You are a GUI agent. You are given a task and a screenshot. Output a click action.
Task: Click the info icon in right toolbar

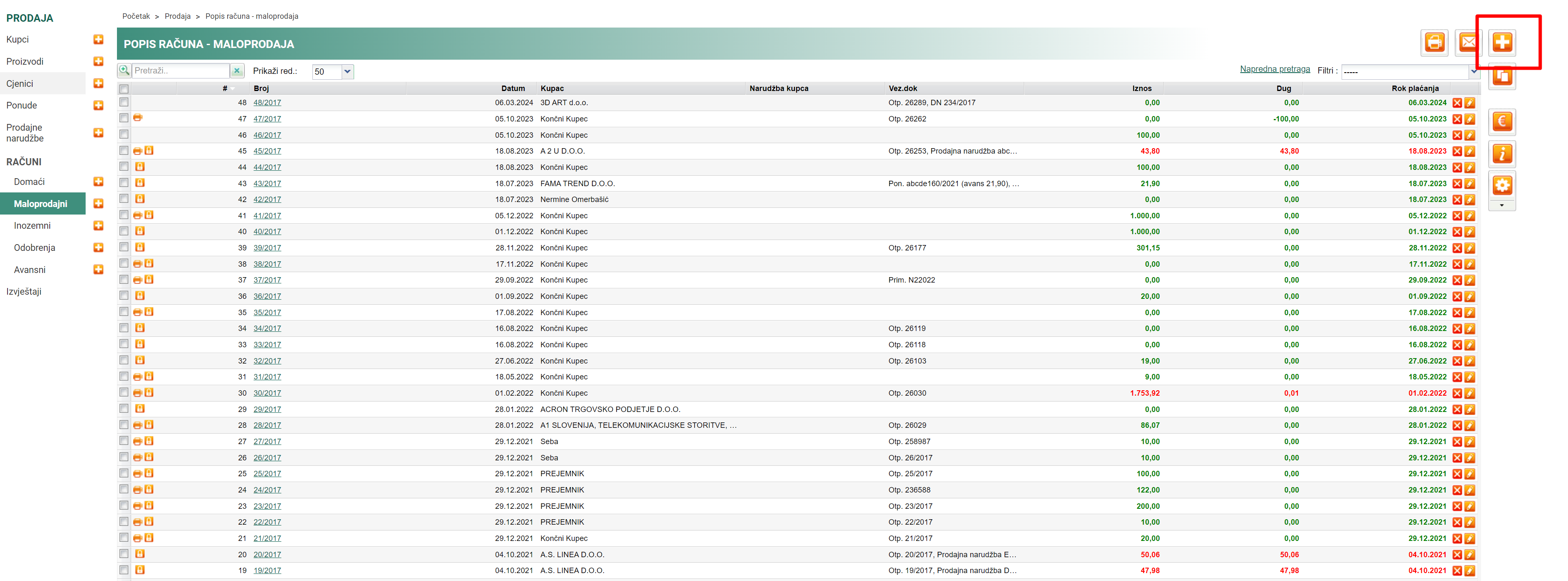(1502, 154)
